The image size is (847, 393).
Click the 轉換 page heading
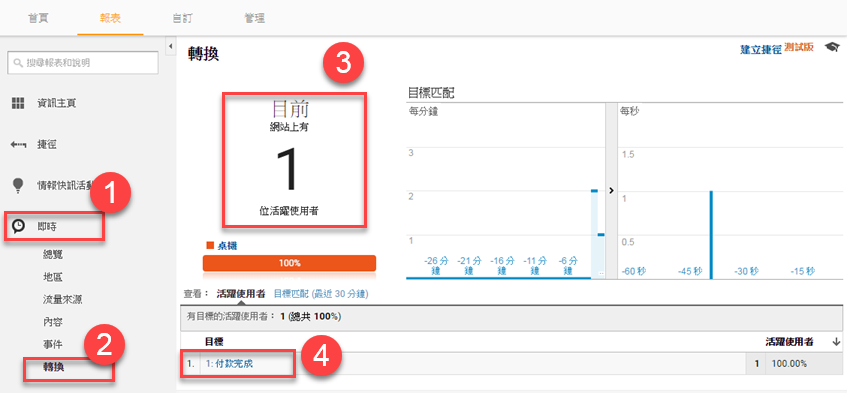click(x=204, y=54)
